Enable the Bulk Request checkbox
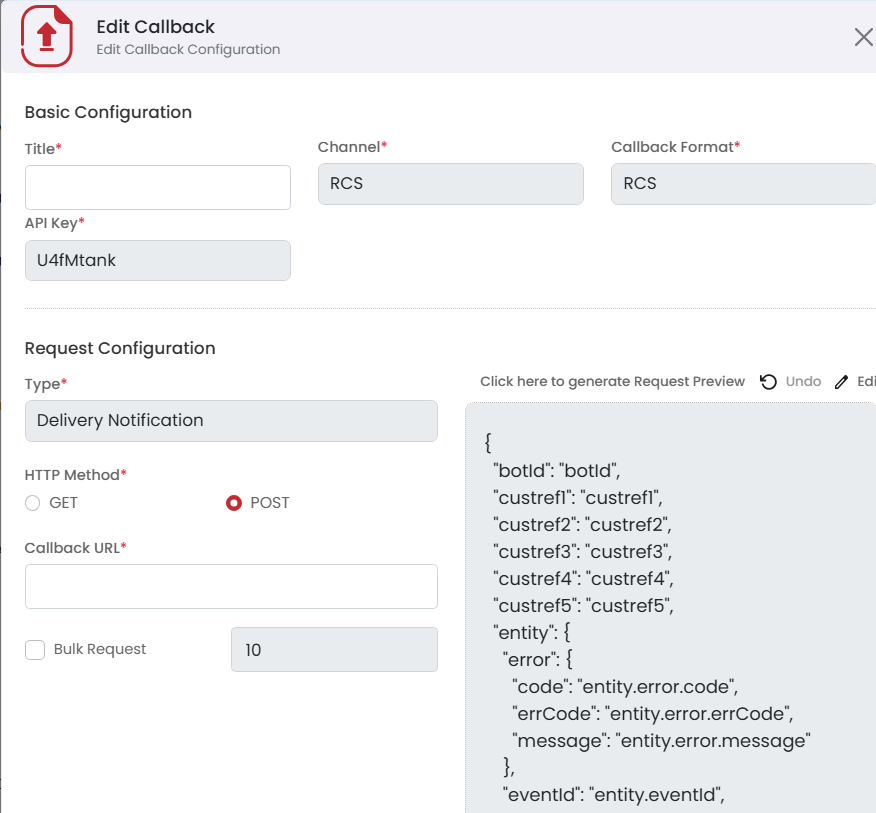 pyautogui.click(x=35, y=650)
